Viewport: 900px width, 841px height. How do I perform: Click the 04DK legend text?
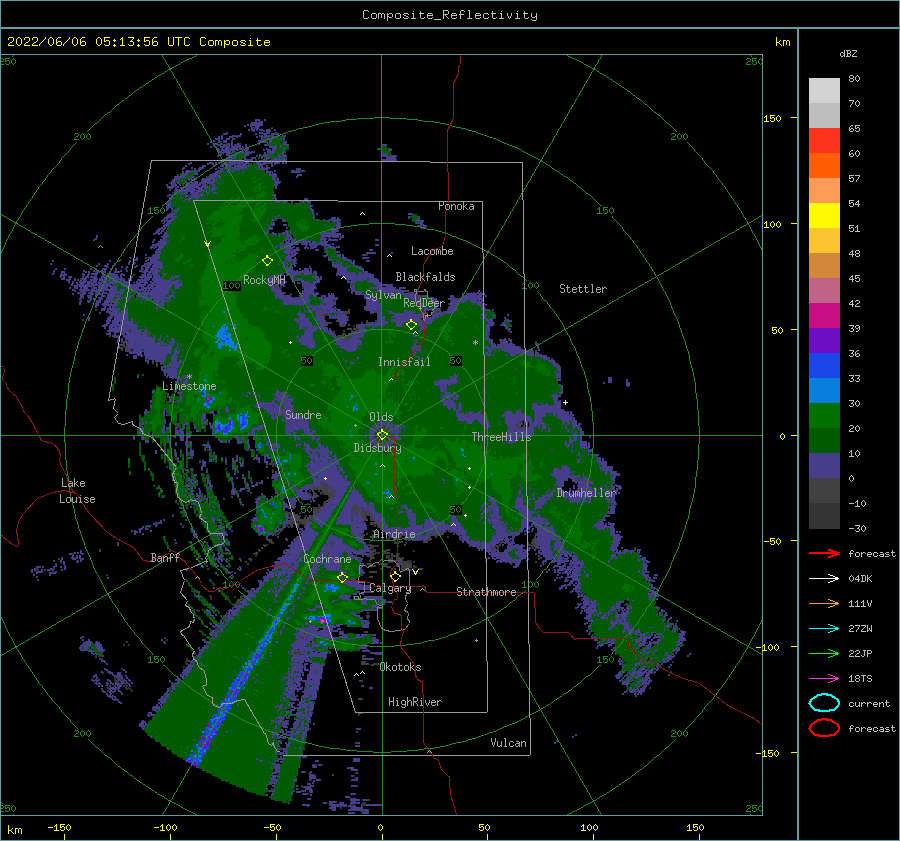(860, 578)
